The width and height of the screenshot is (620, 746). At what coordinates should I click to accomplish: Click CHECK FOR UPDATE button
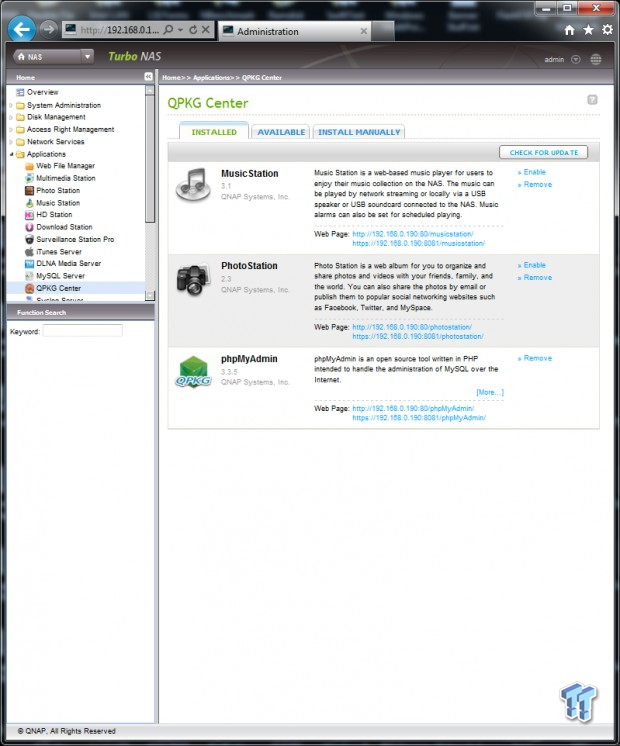tap(543, 153)
